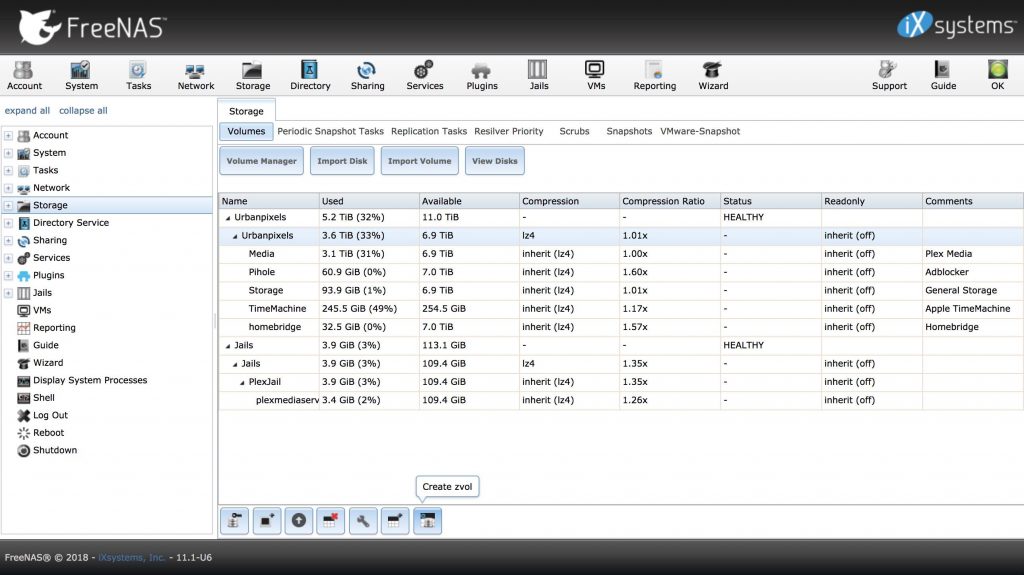Screen dimensions: 1024x575
Task: Open Periodic Snapshot Tasks tab
Action: [330, 131]
